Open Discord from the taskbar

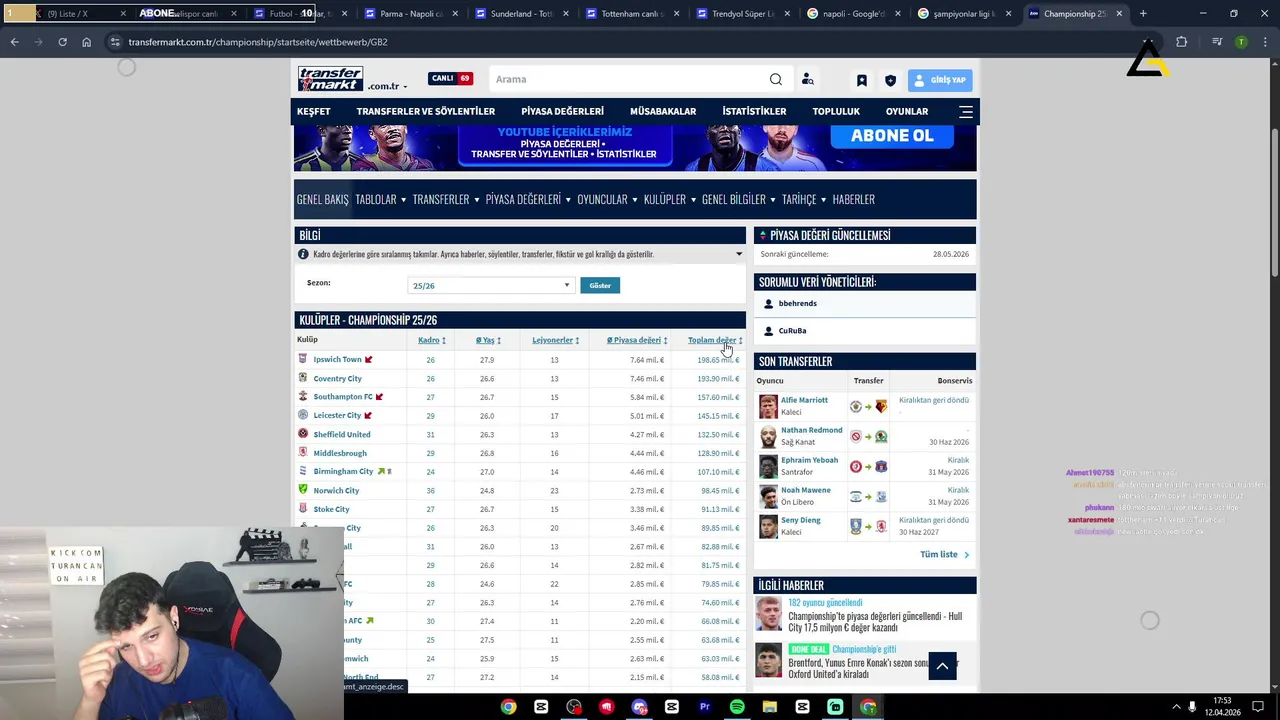point(639,707)
